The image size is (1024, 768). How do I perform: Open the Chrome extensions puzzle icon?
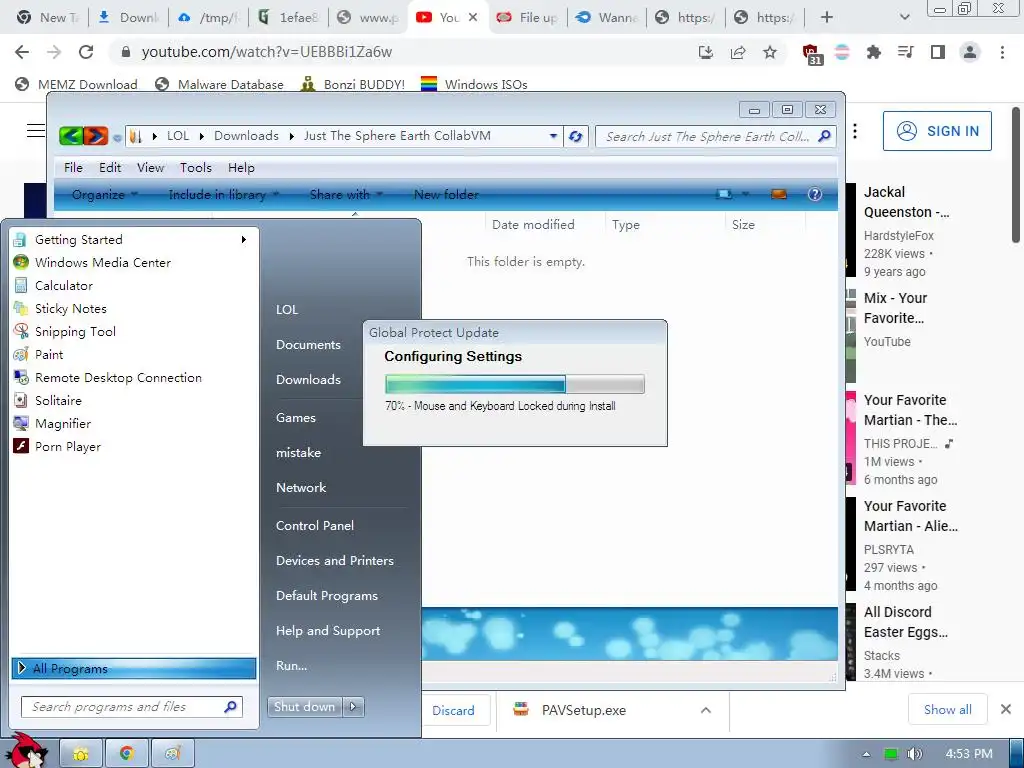pyautogui.click(x=873, y=52)
